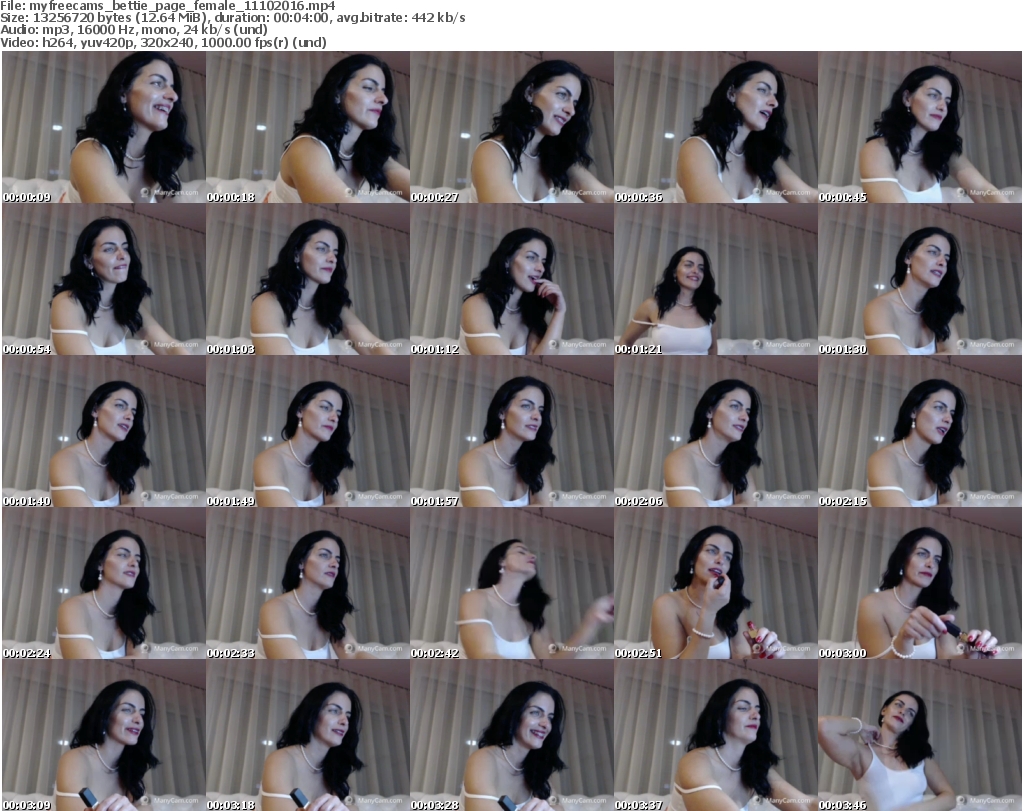
Task: Pick the frame marked 00:02:42
Action: point(511,584)
